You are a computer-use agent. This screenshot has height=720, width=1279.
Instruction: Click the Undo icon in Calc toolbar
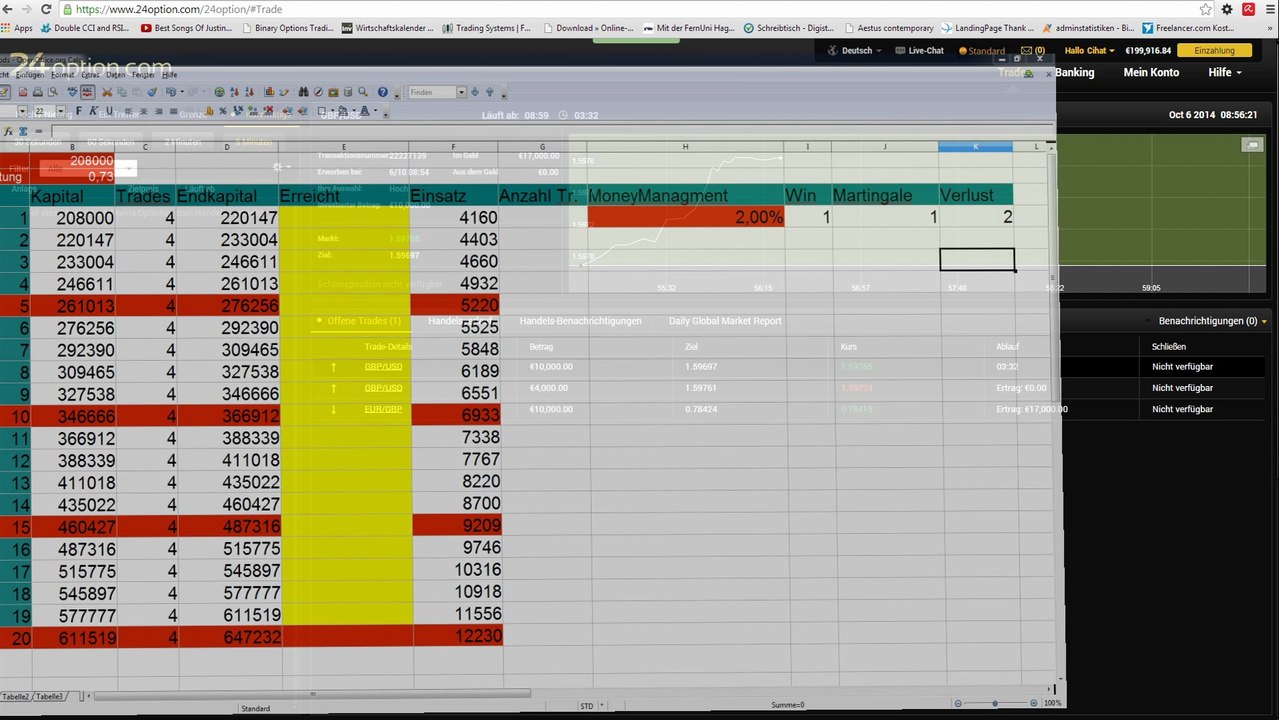171,92
